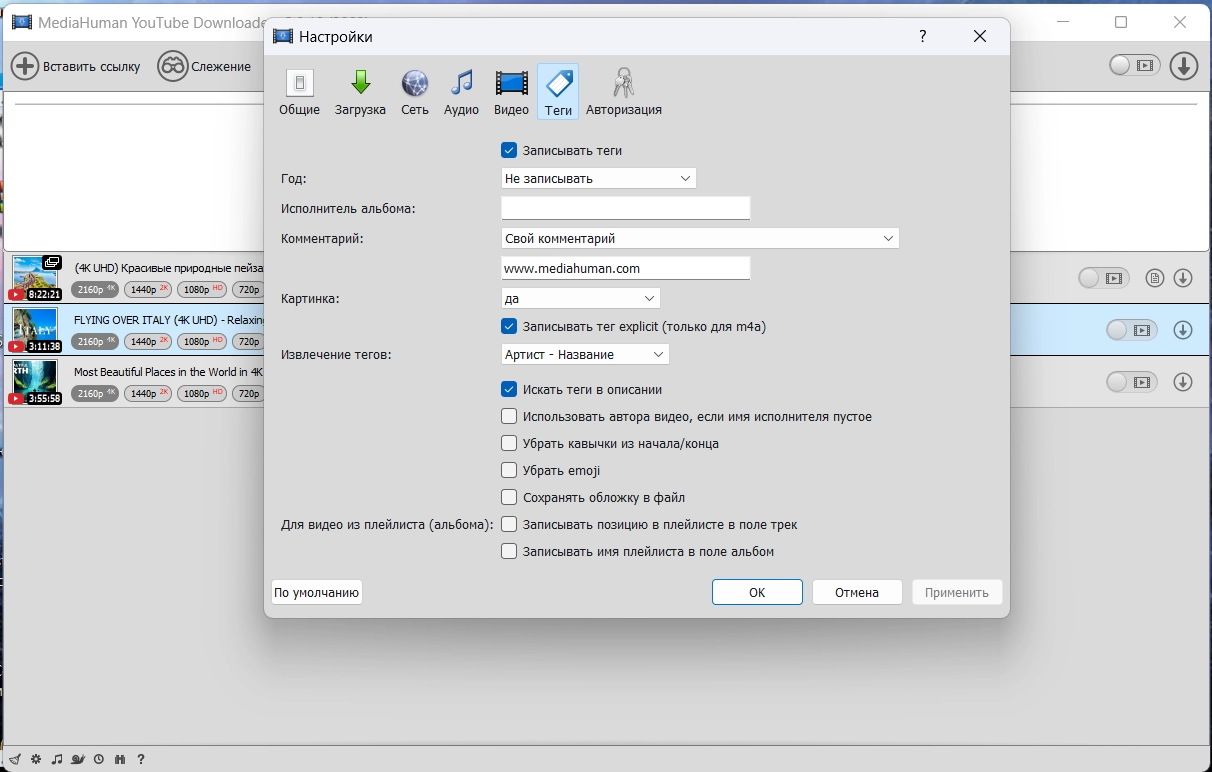Click the FLYING OVER ITALY video thumbnail
Viewport: 1212px width, 772px height.
click(x=35, y=330)
